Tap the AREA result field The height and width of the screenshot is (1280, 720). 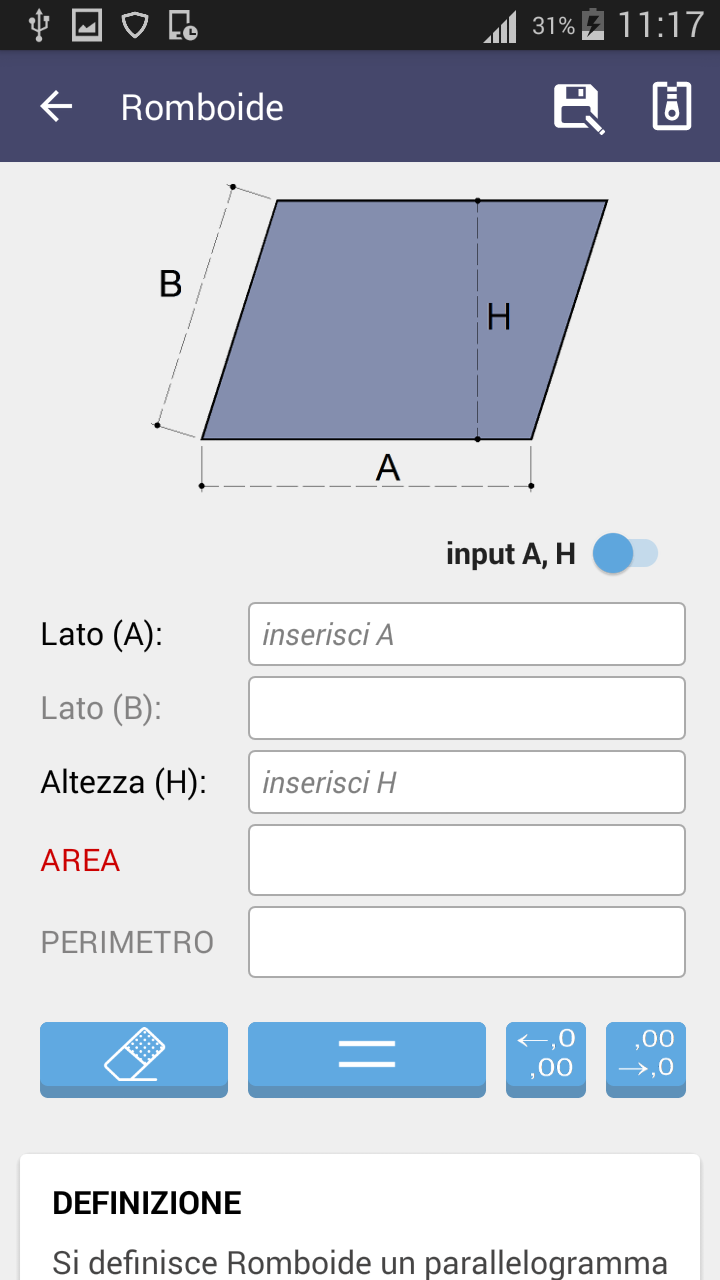pos(466,860)
